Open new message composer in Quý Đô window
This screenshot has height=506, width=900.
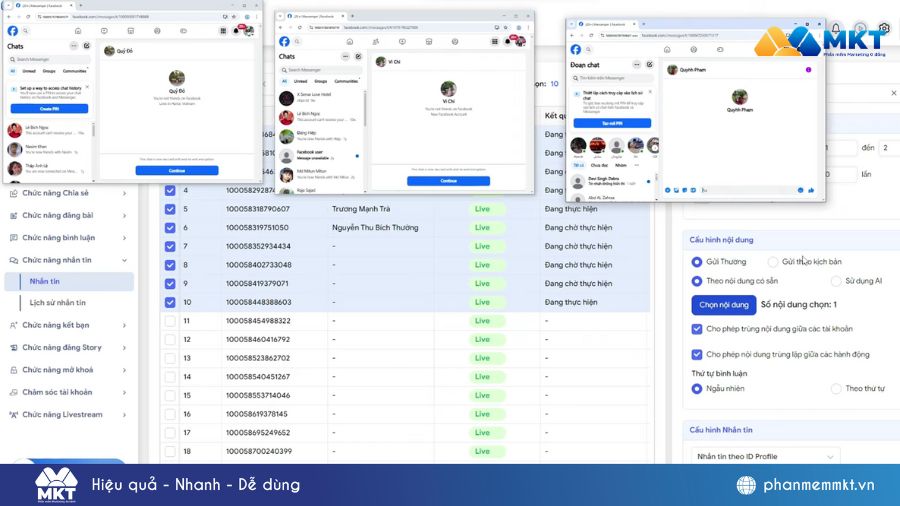pyautogui.click(x=87, y=46)
